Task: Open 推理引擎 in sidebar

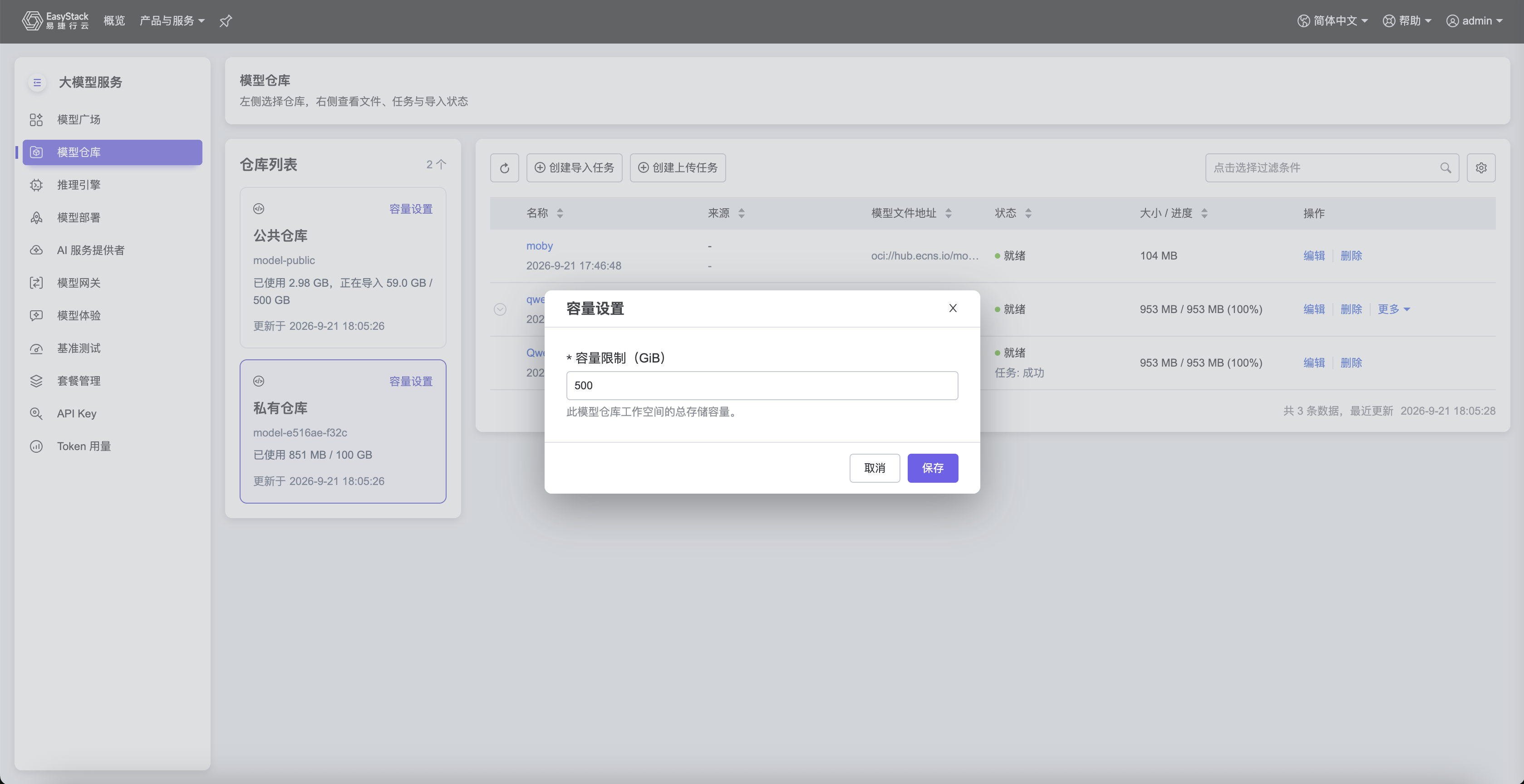Action: tap(113, 185)
